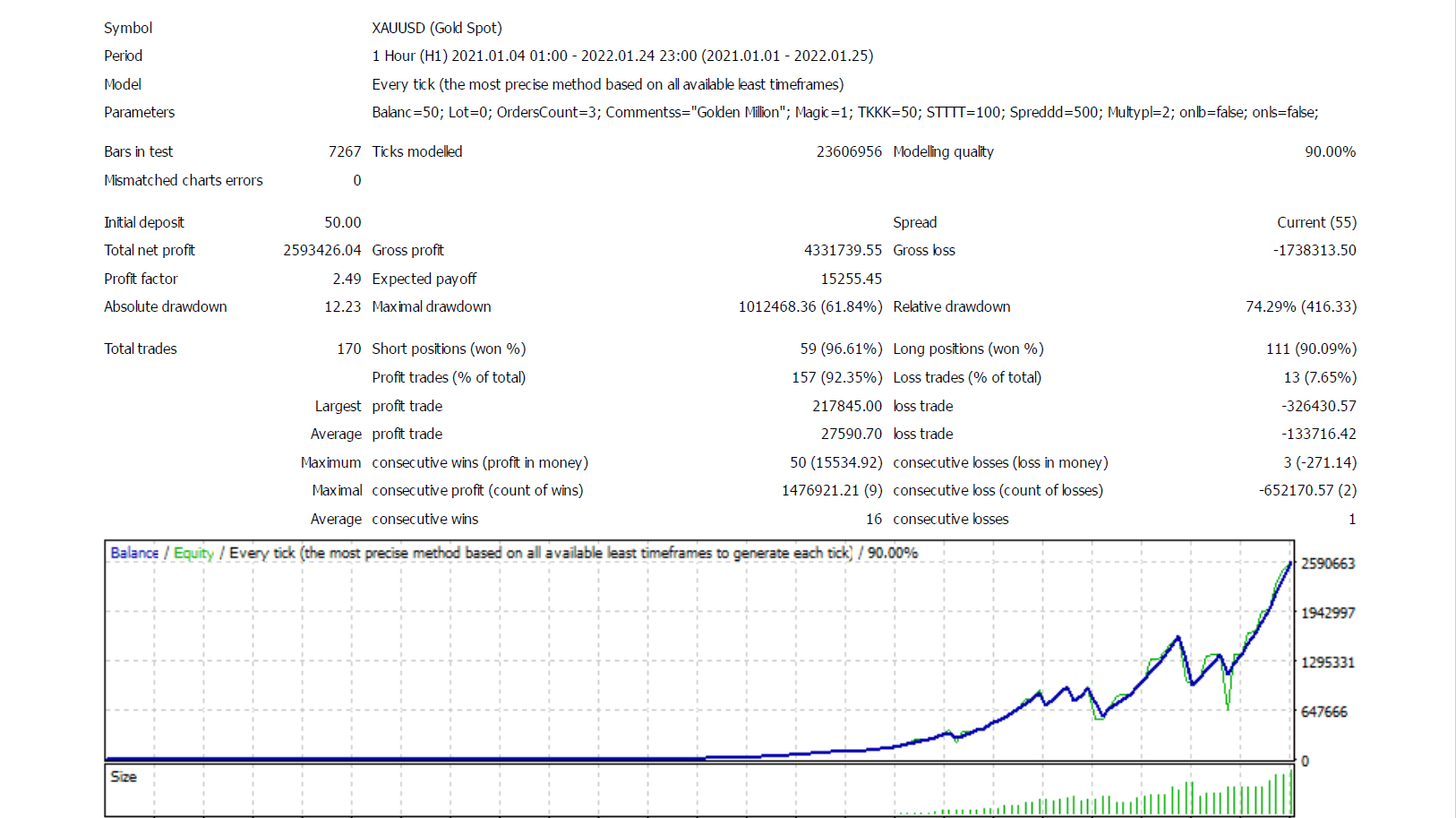Click the "Balance" legend label in the chart

coord(134,553)
